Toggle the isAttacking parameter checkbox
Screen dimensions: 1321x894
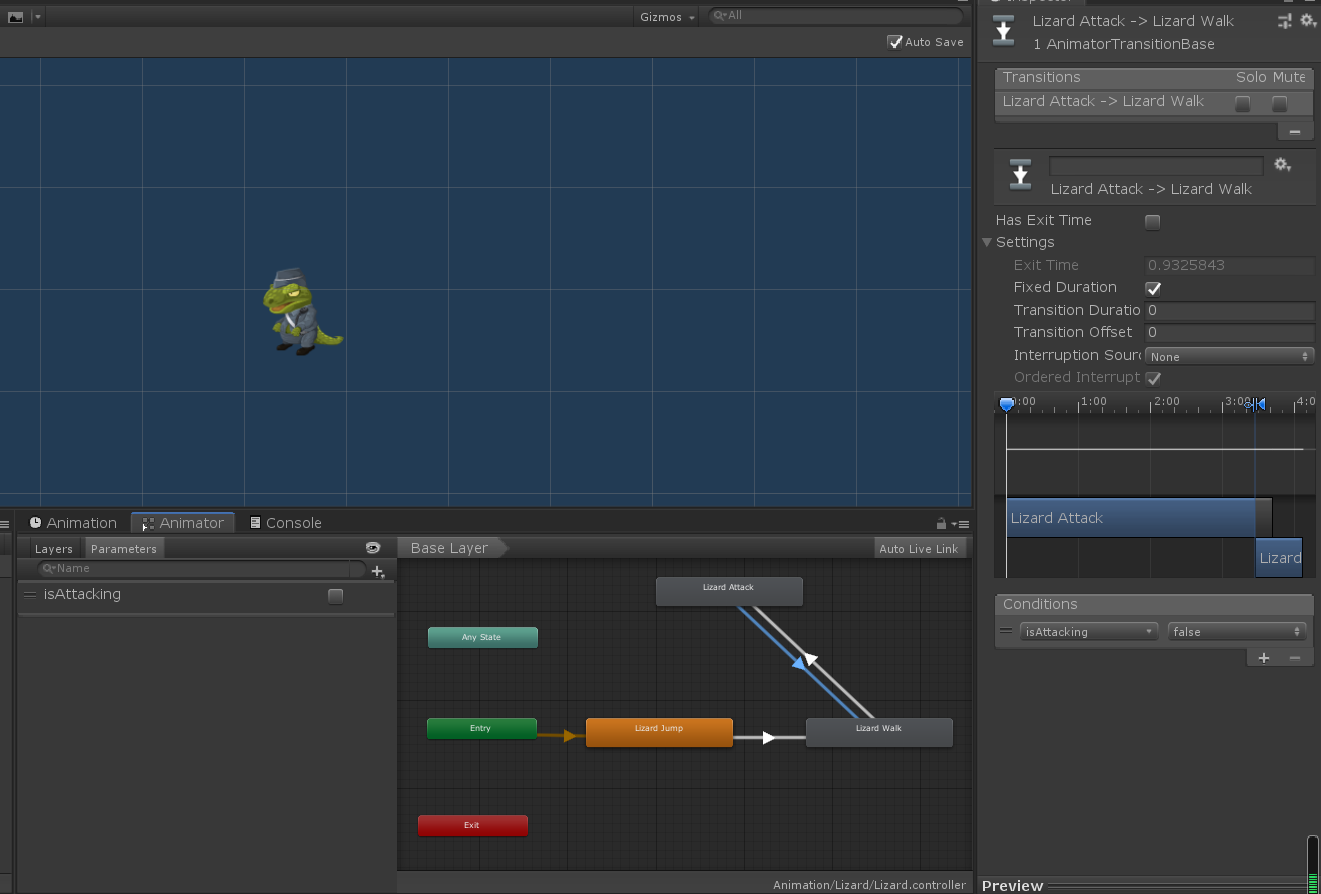336,596
